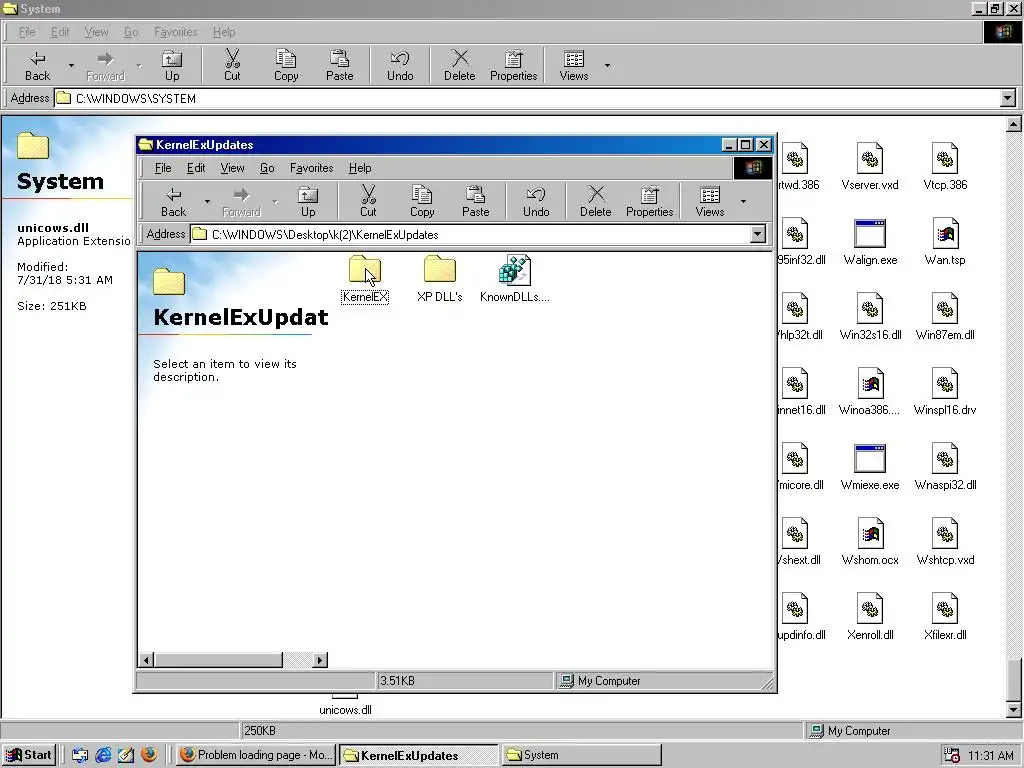Click the KernelExUpdates address path field
Screen dimensions: 1024x768
[x=470, y=234]
